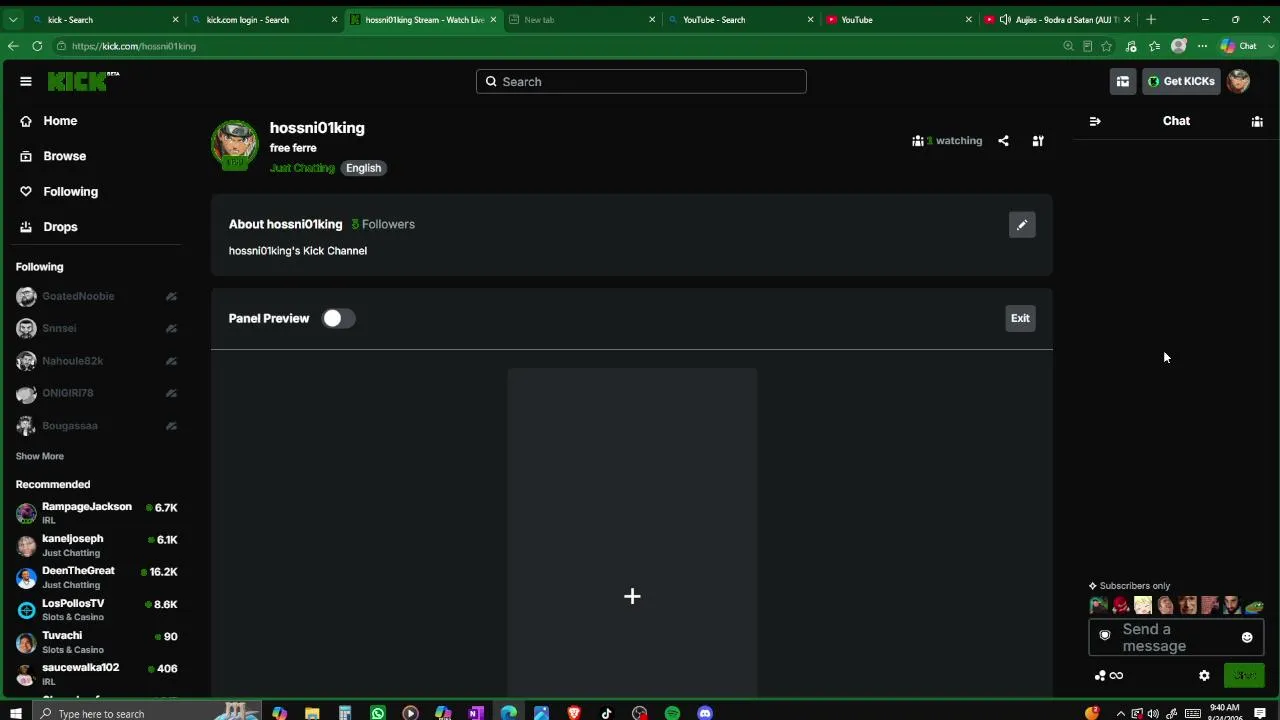1280x720 pixels.
Task: Edit the About hossni01king section
Action: click(1022, 225)
